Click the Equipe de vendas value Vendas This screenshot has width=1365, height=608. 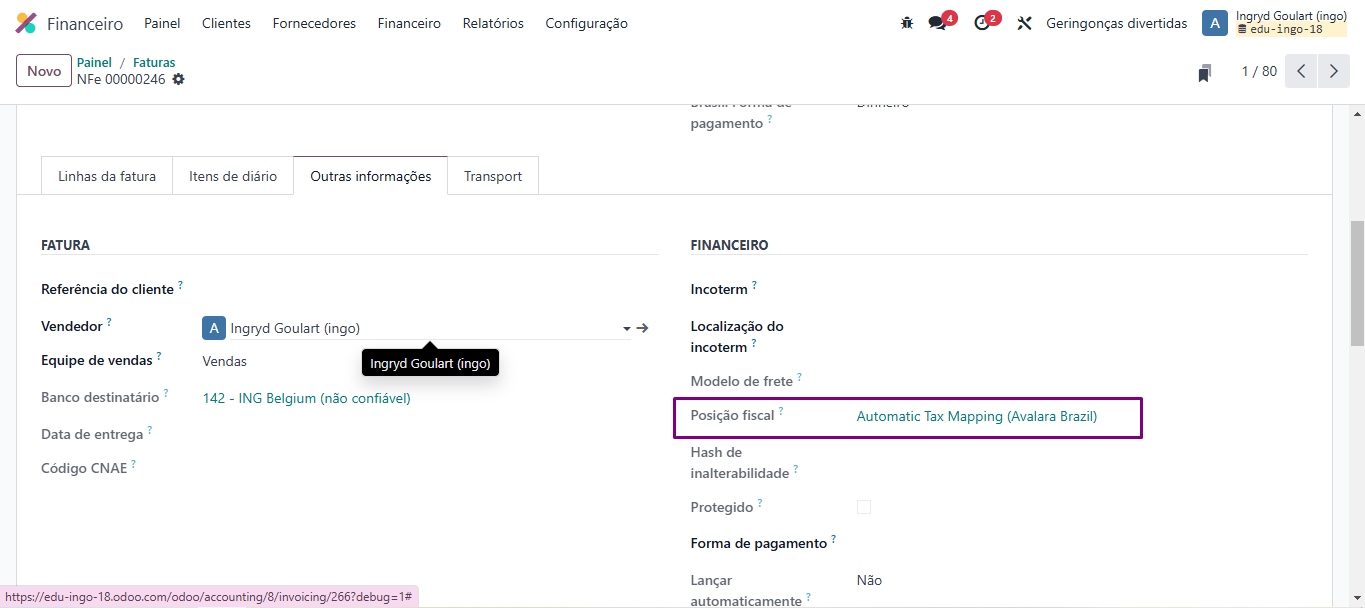pos(224,361)
